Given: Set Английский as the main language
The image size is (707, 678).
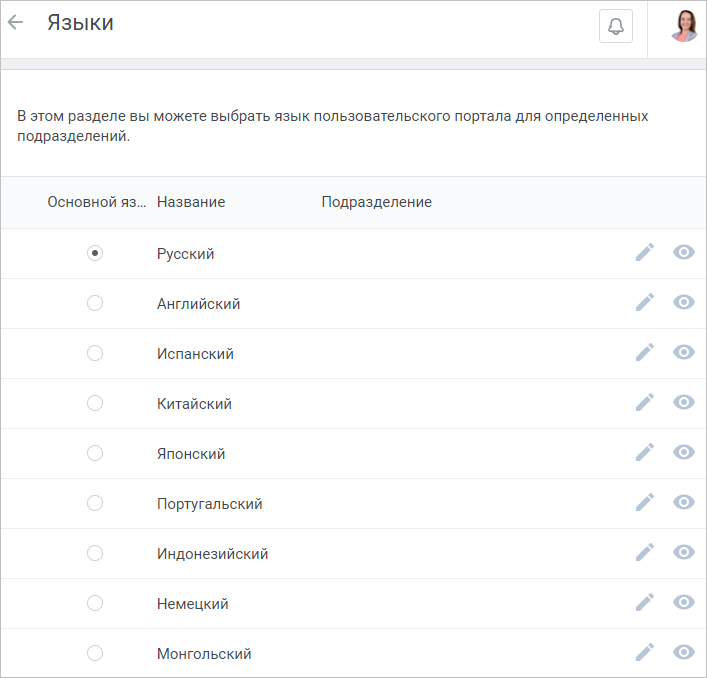Looking at the screenshot, I should click(95, 303).
